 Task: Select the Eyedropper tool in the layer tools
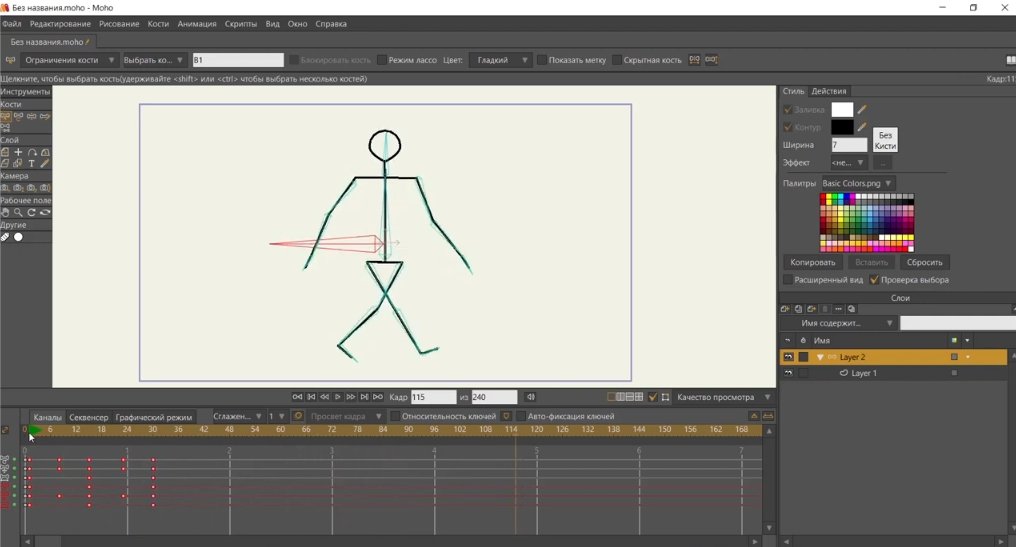pos(45,163)
